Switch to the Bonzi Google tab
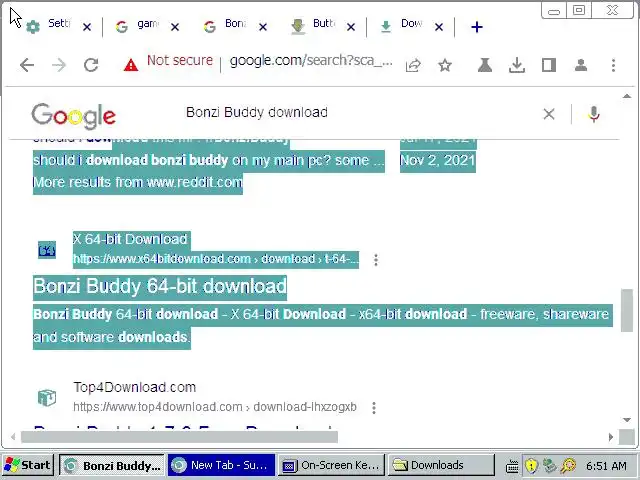 coord(225,26)
